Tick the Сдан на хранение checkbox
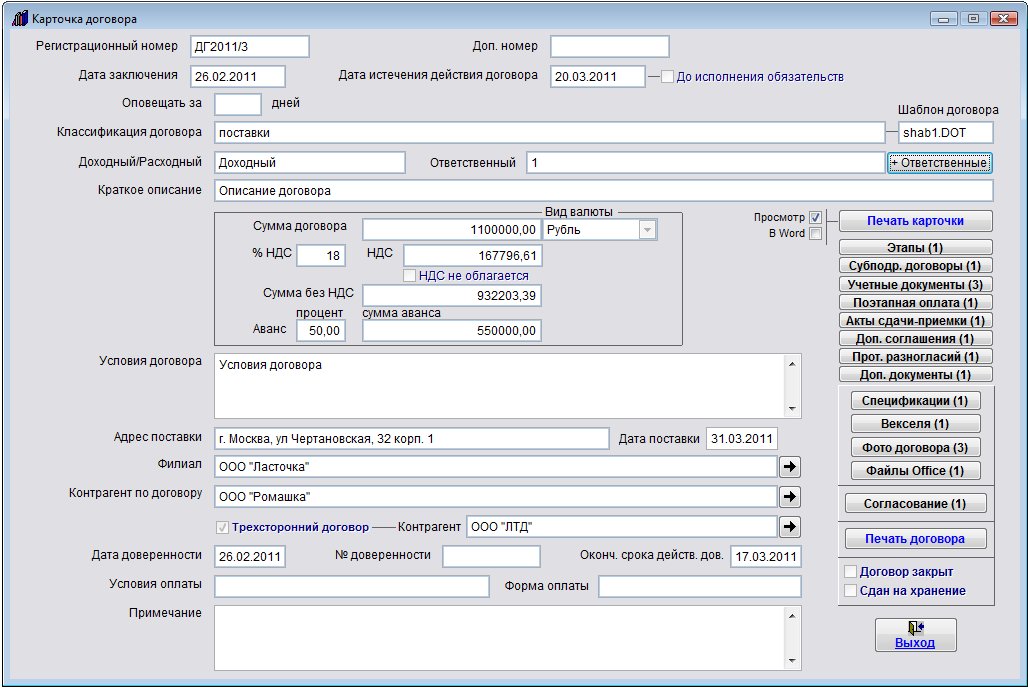1028x689 pixels. click(x=851, y=591)
